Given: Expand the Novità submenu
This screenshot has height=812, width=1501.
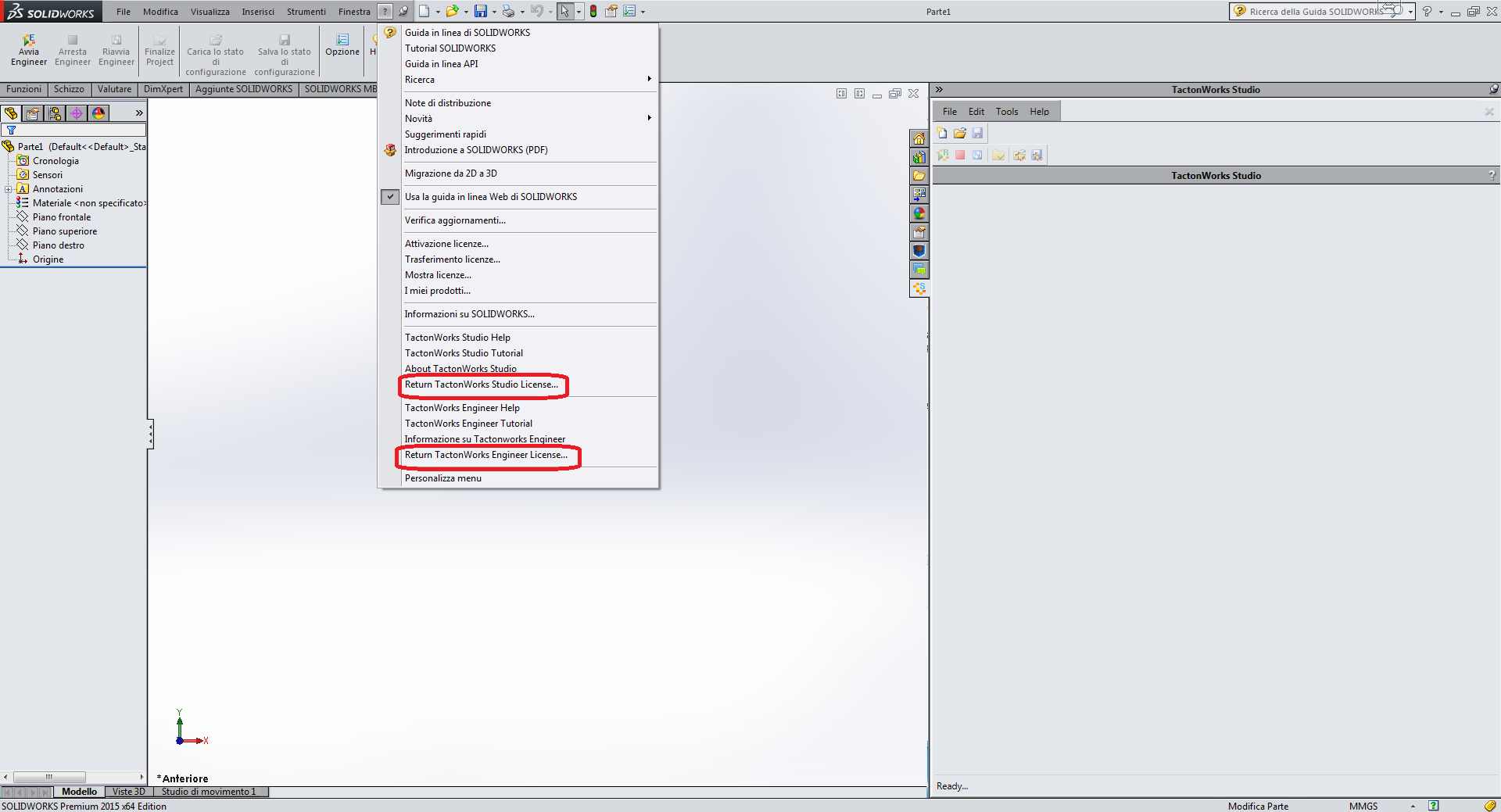Looking at the screenshot, I should (x=649, y=118).
